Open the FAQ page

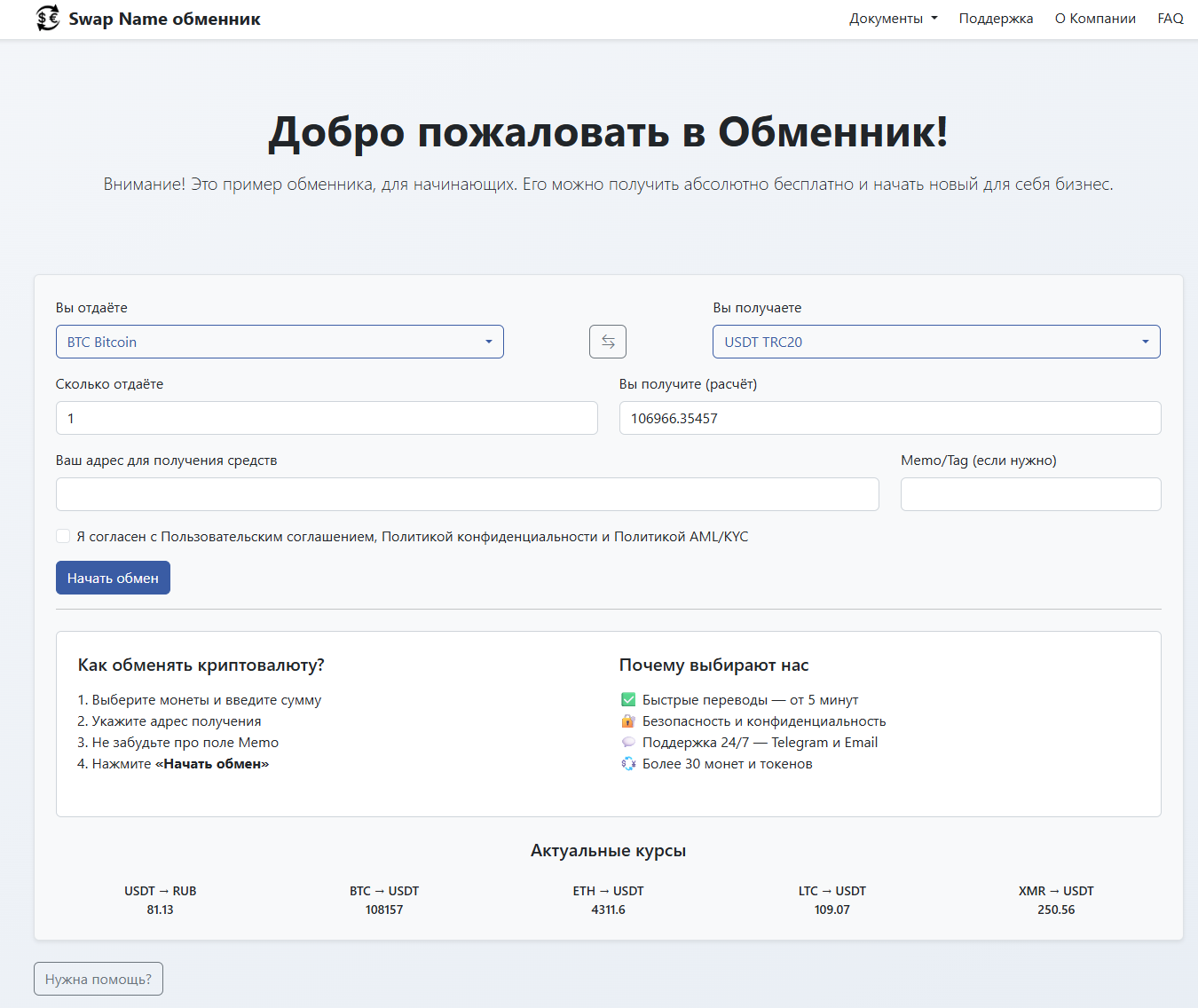[1170, 19]
